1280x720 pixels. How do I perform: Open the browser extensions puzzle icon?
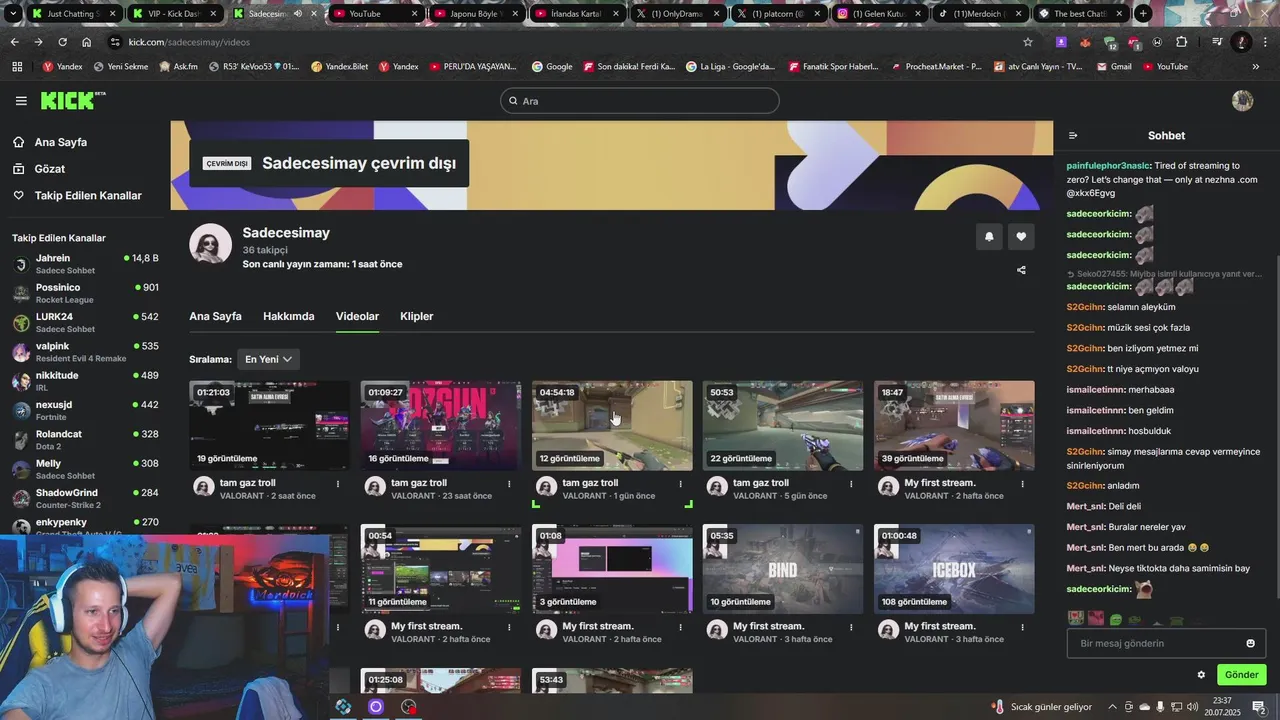1181,42
